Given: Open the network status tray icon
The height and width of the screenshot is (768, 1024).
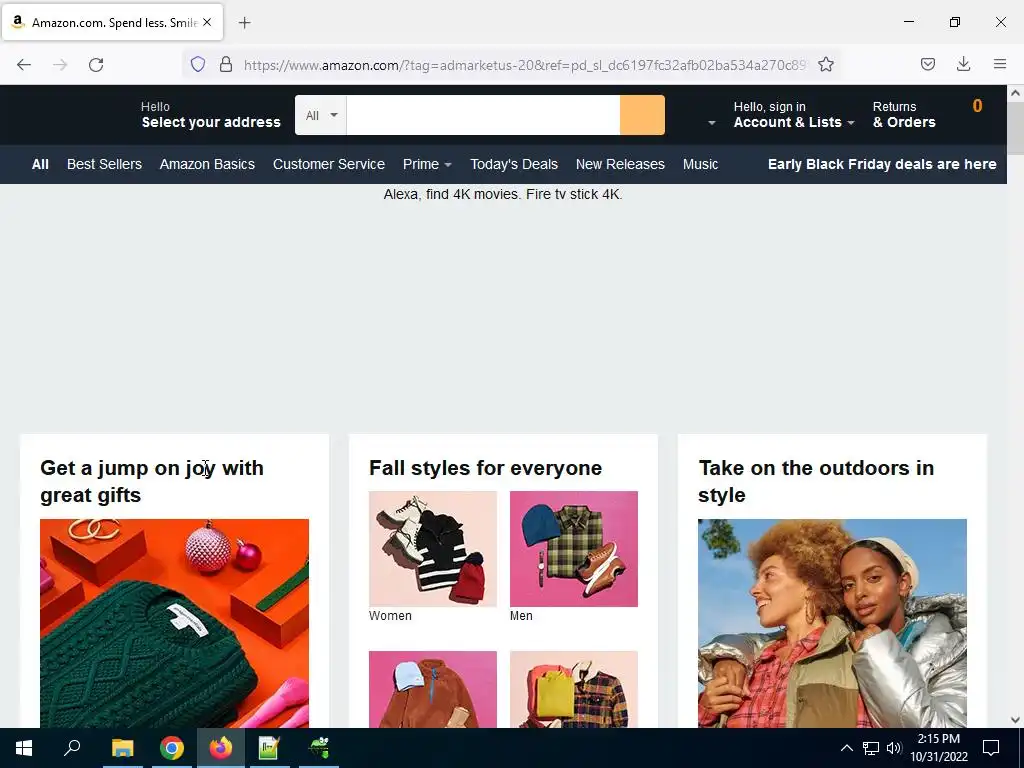Looking at the screenshot, I should coord(871,748).
